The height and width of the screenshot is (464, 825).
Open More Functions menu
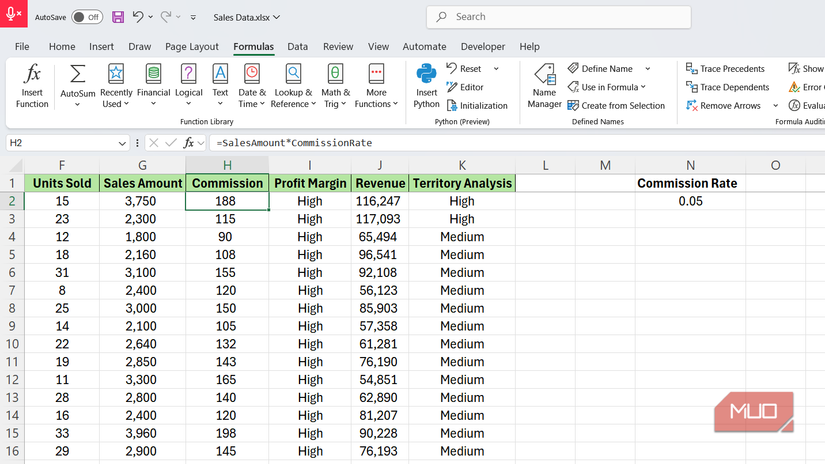click(376, 86)
